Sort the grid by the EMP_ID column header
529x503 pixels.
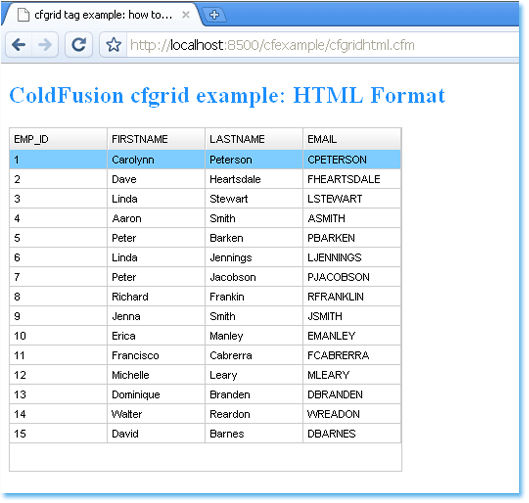(58, 139)
